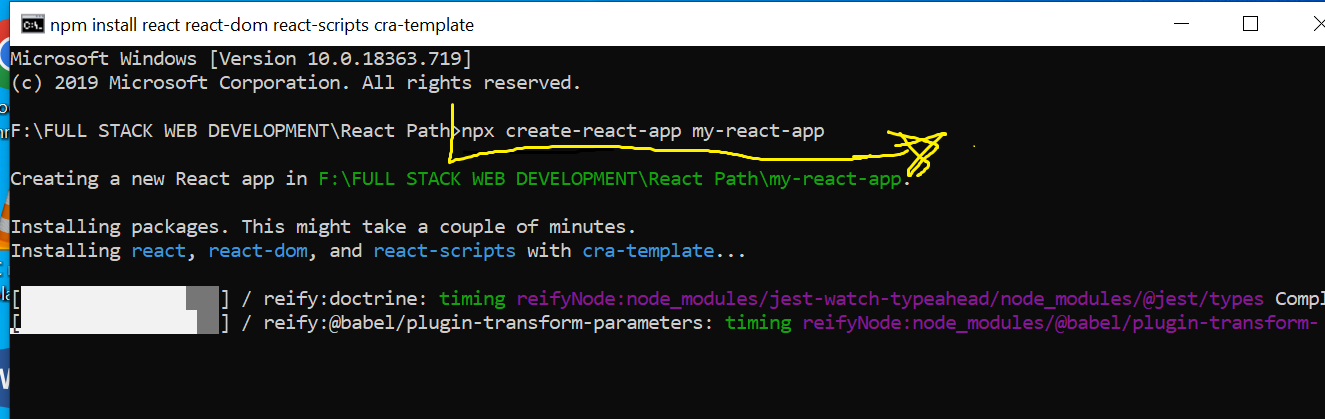Click the blue 'react-scripts' package name
This screenshot has width=1325, height=419.
[444, 250]
